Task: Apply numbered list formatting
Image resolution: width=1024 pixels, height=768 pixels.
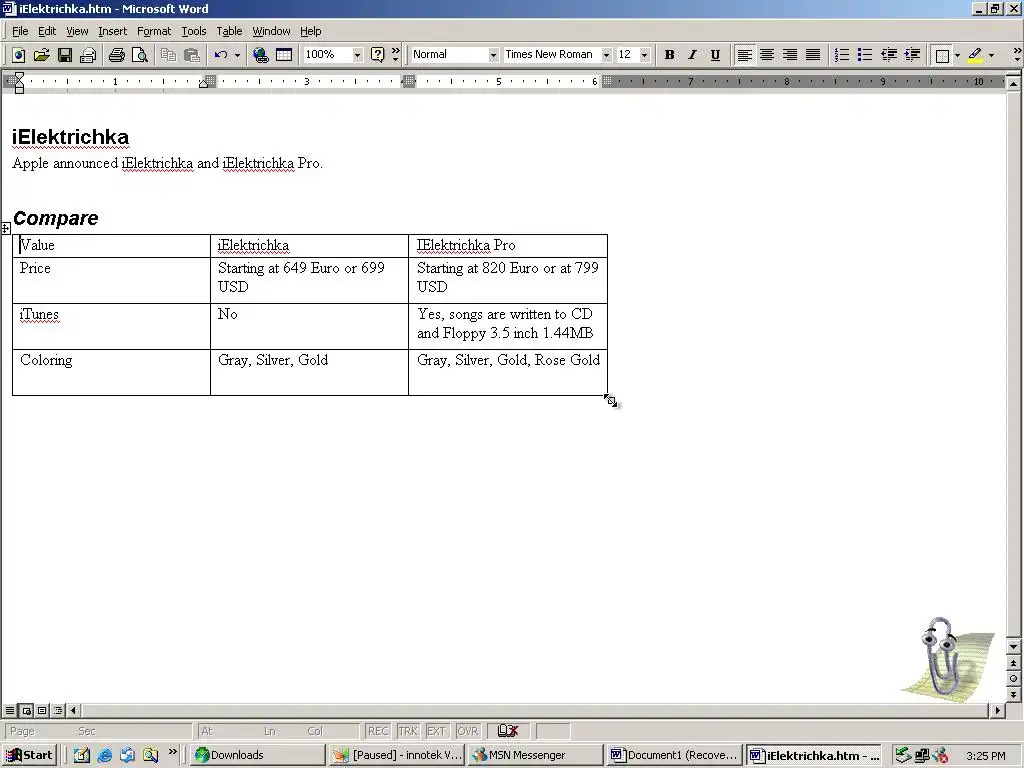Action: click(842, 55)
